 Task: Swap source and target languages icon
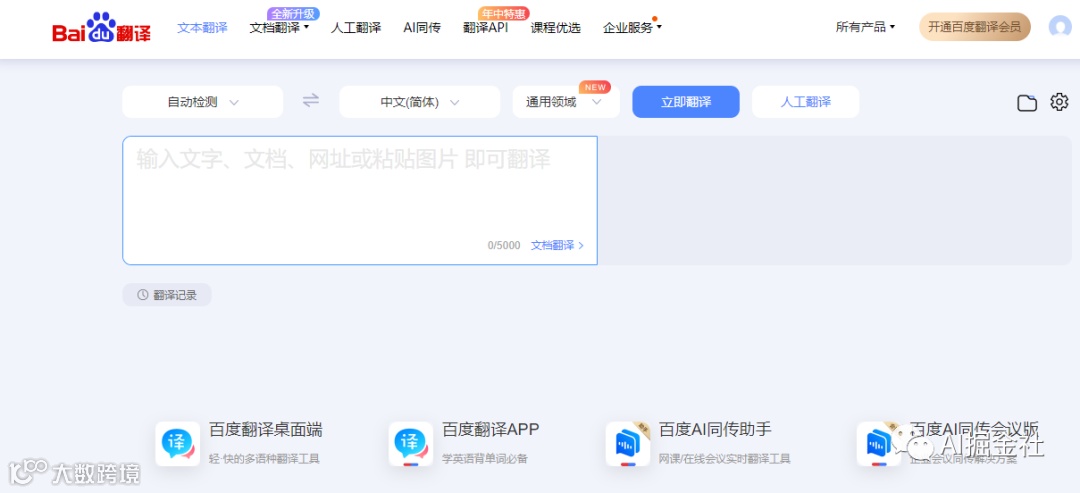point(311,101)
